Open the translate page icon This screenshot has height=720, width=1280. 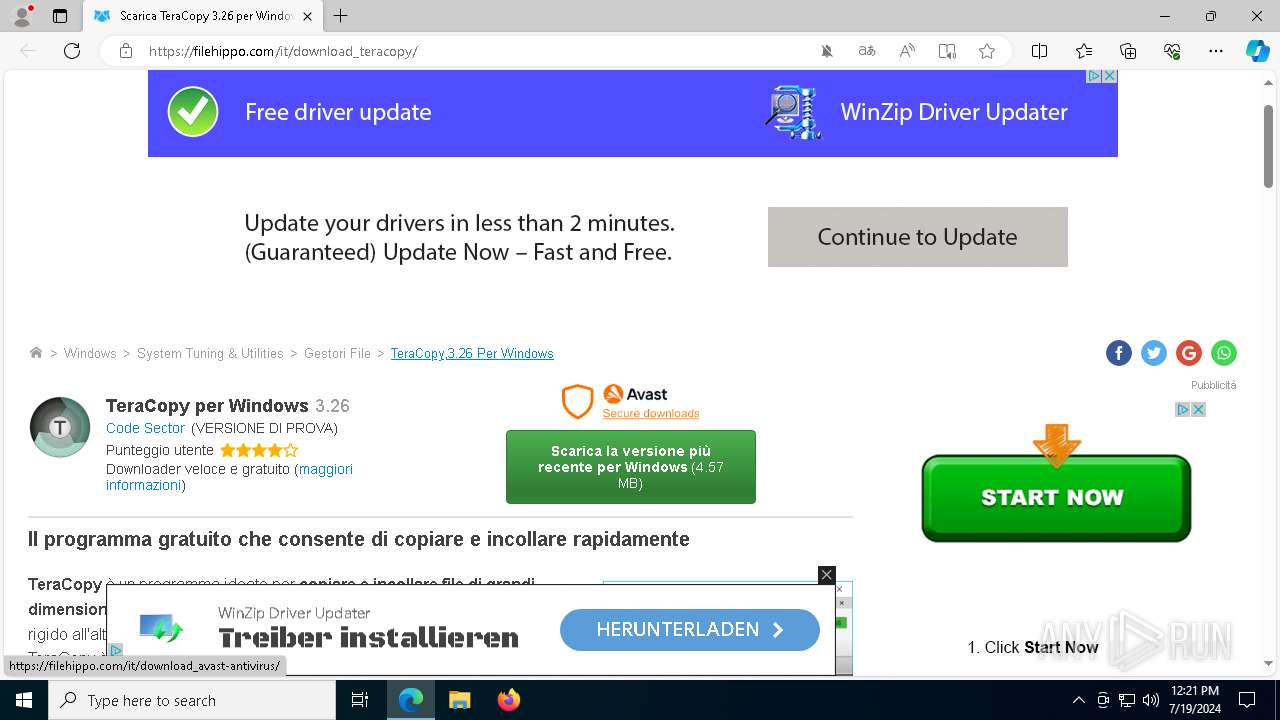pos(867,51)
